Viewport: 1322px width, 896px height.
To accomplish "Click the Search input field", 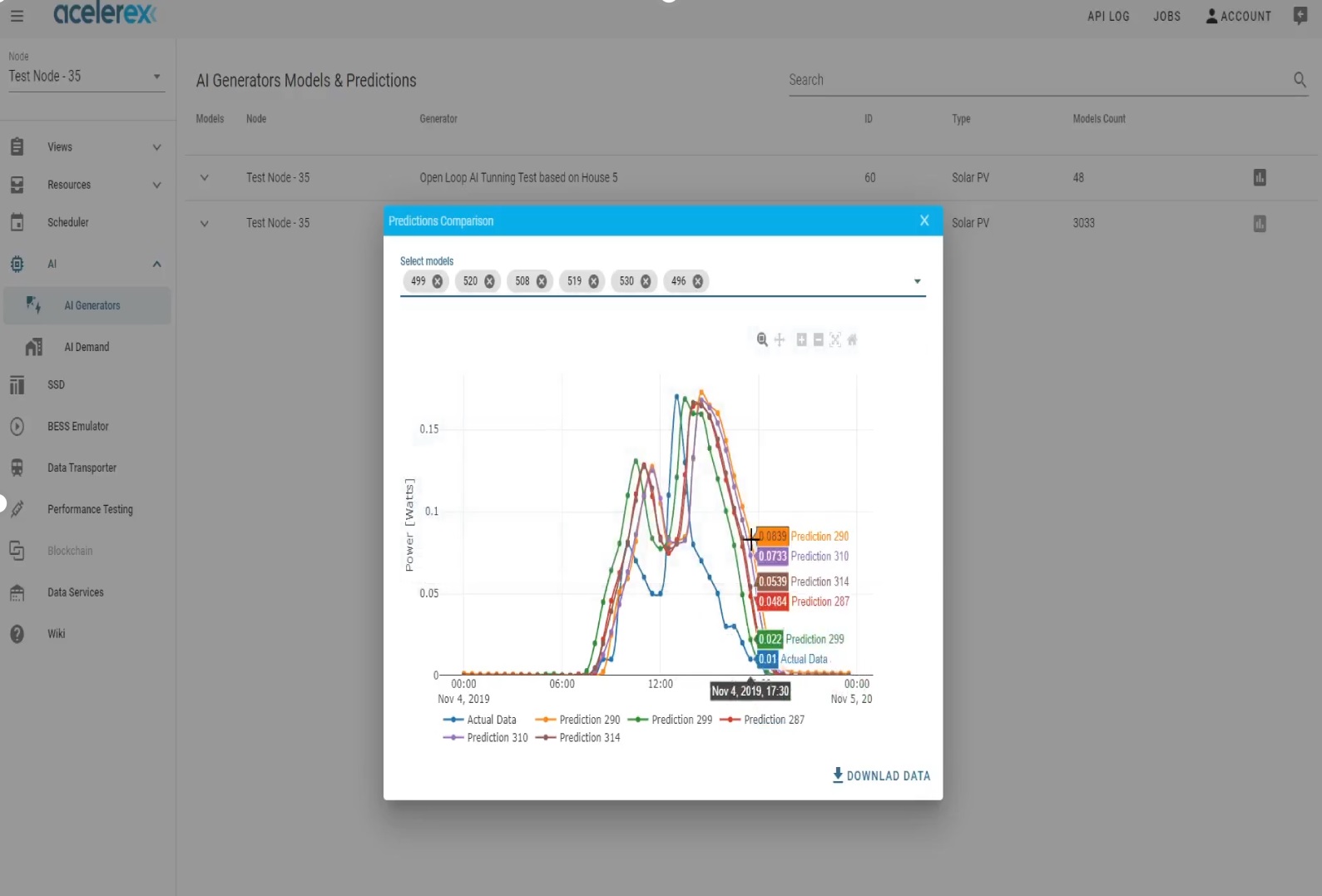I will point(1036,80).
